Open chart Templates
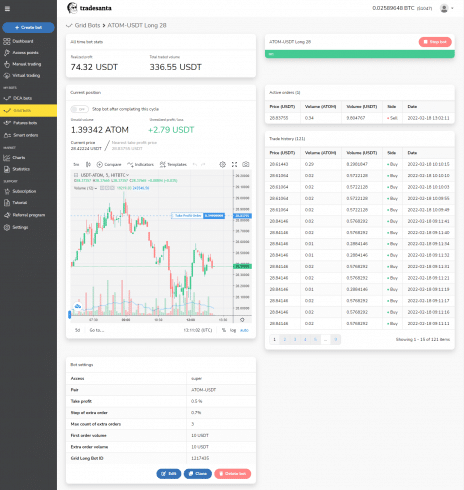The height and width of the screenshot is (490, 464). [x=173, y=164]
